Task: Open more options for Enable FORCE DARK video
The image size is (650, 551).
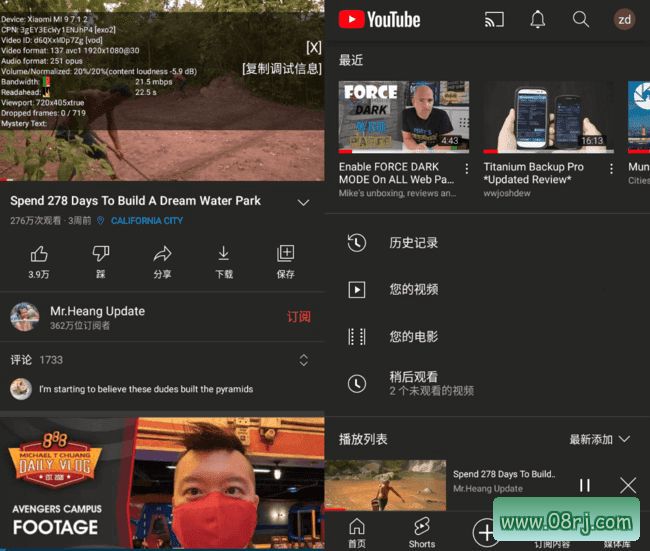Action: point(466,168)
